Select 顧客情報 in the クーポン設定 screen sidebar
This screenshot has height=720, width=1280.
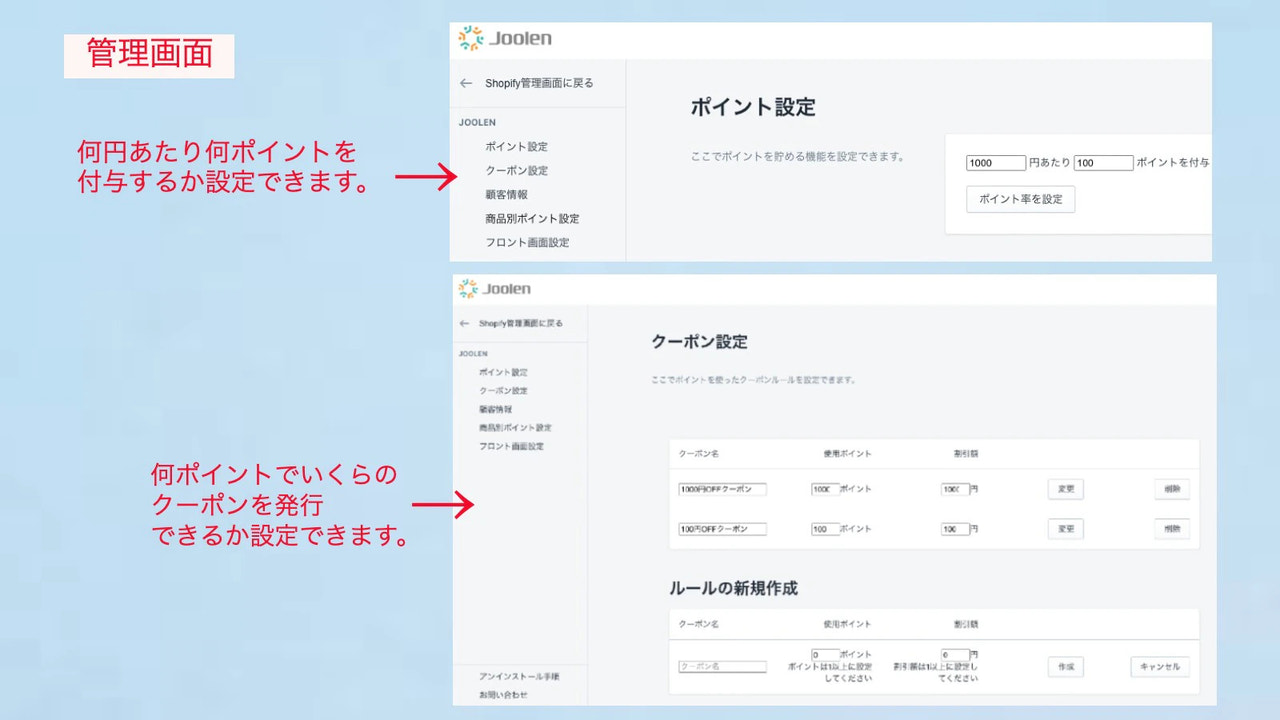coord(496,409)
